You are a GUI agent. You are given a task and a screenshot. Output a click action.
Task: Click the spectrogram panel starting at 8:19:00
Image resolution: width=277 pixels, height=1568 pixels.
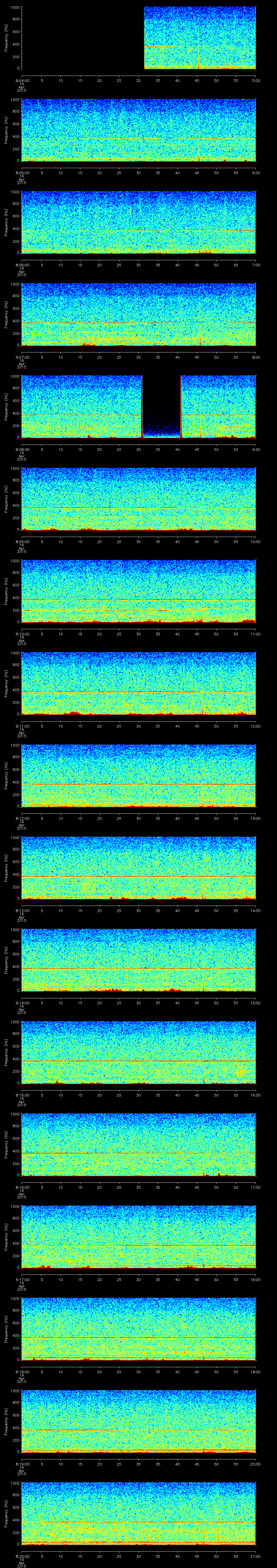tap(139, 1421)
